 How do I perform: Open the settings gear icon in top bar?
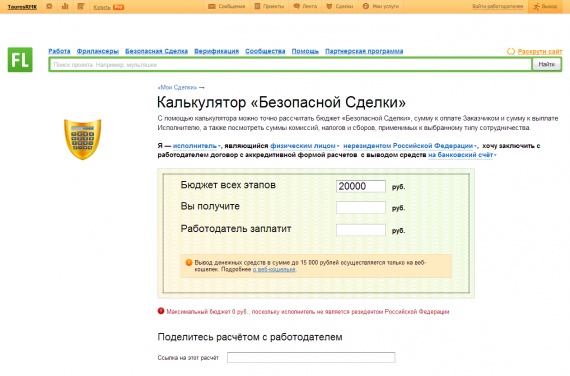pos(49,6)
